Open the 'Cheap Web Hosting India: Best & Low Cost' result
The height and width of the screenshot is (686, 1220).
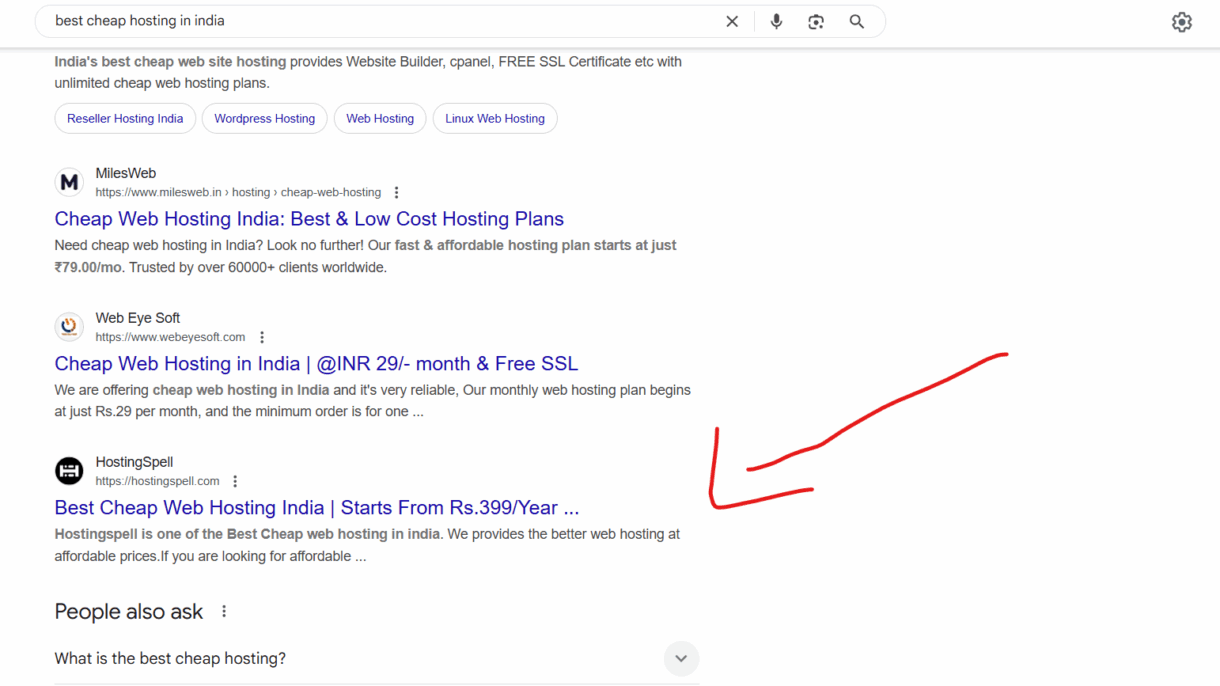[309, 219]
